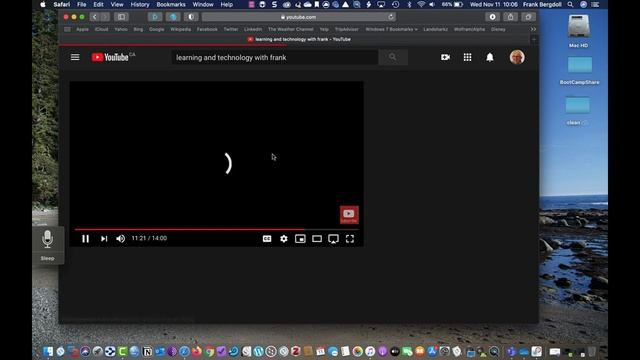Open the notifications bell
640x360 pixels.
coord(490,57)
